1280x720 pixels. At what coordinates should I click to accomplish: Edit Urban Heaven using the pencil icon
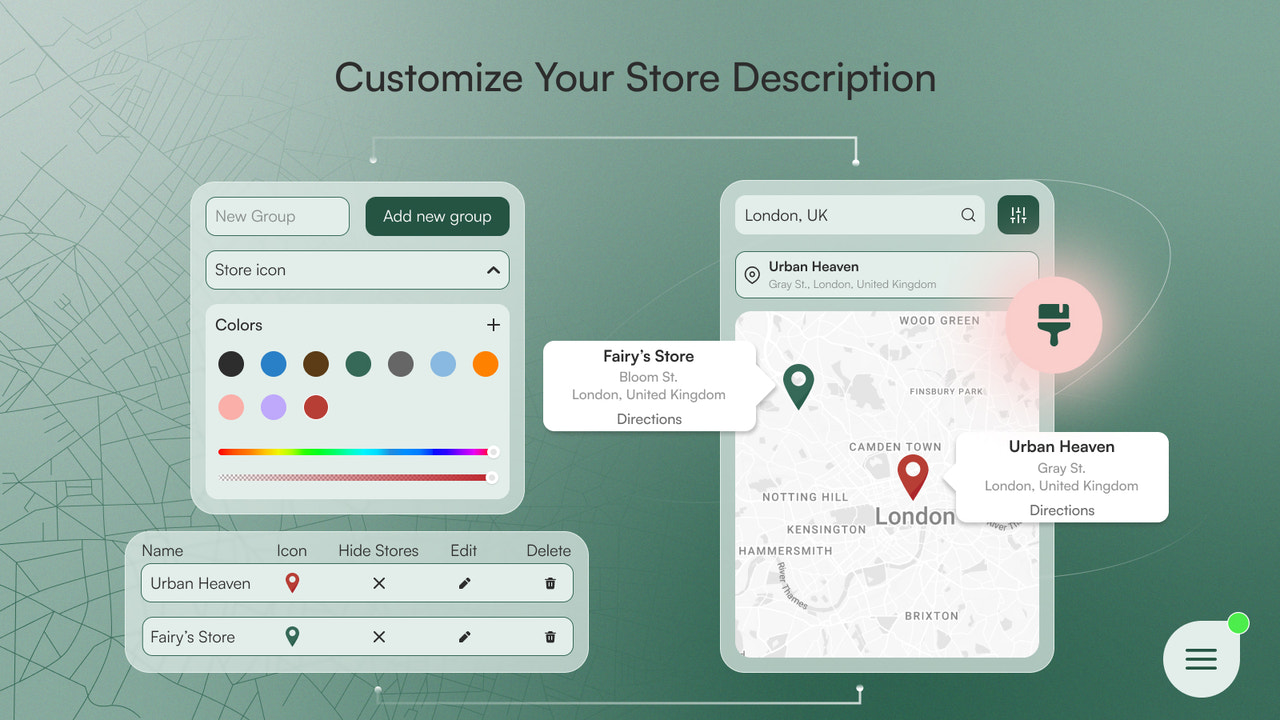[x=464, y=583]
